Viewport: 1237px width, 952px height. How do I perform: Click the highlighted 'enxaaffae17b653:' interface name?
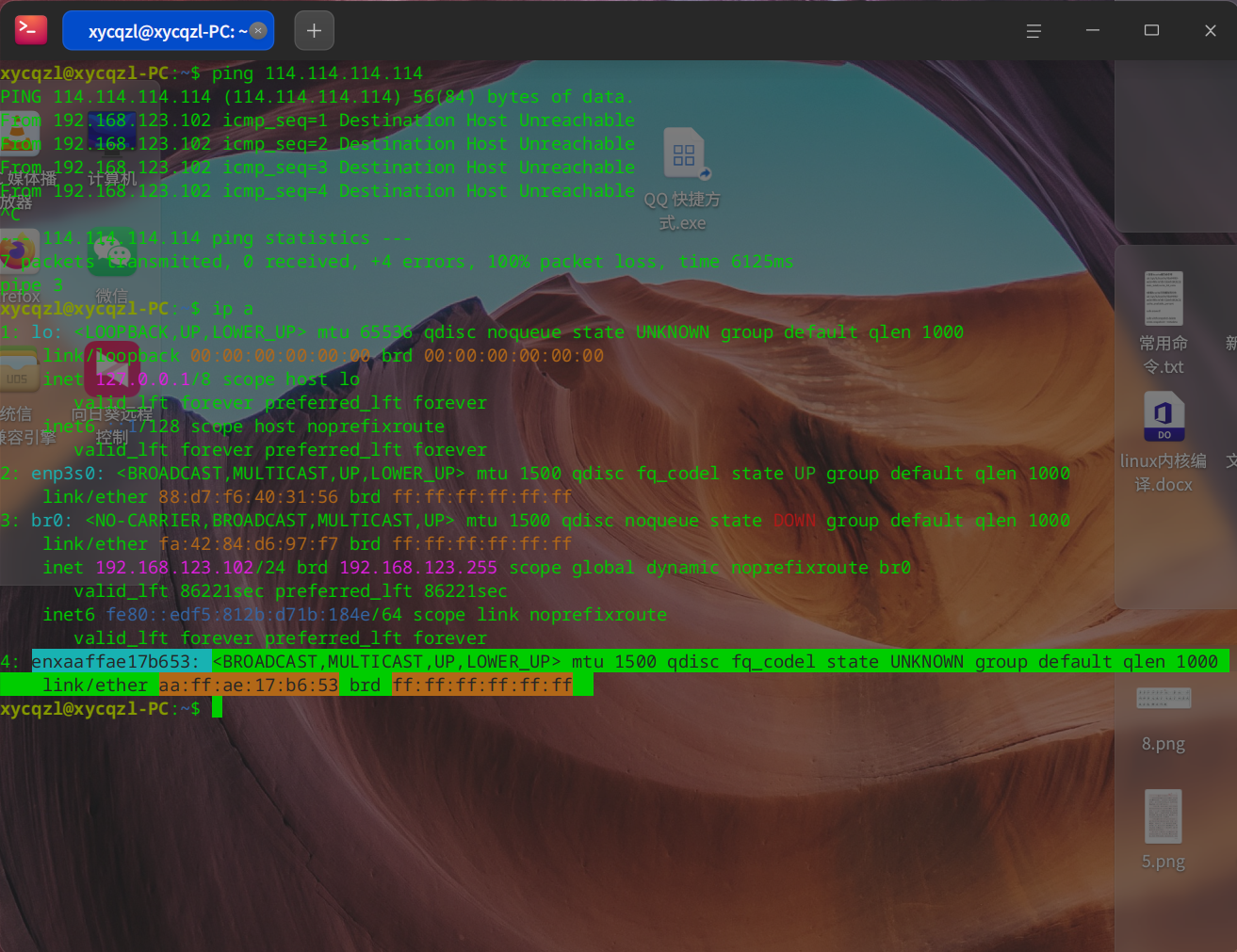point(116,662)
